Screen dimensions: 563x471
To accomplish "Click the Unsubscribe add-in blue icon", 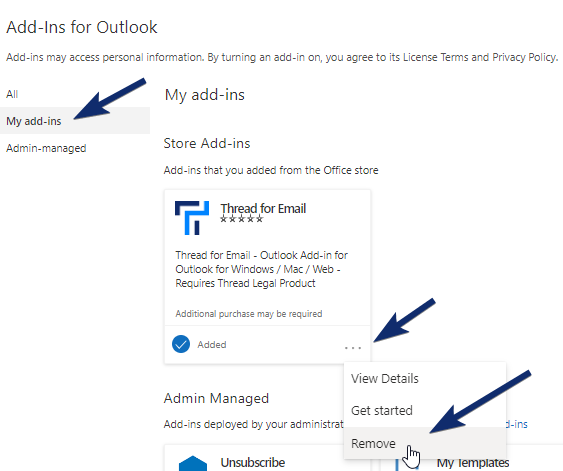I will [x=193, y=463].
